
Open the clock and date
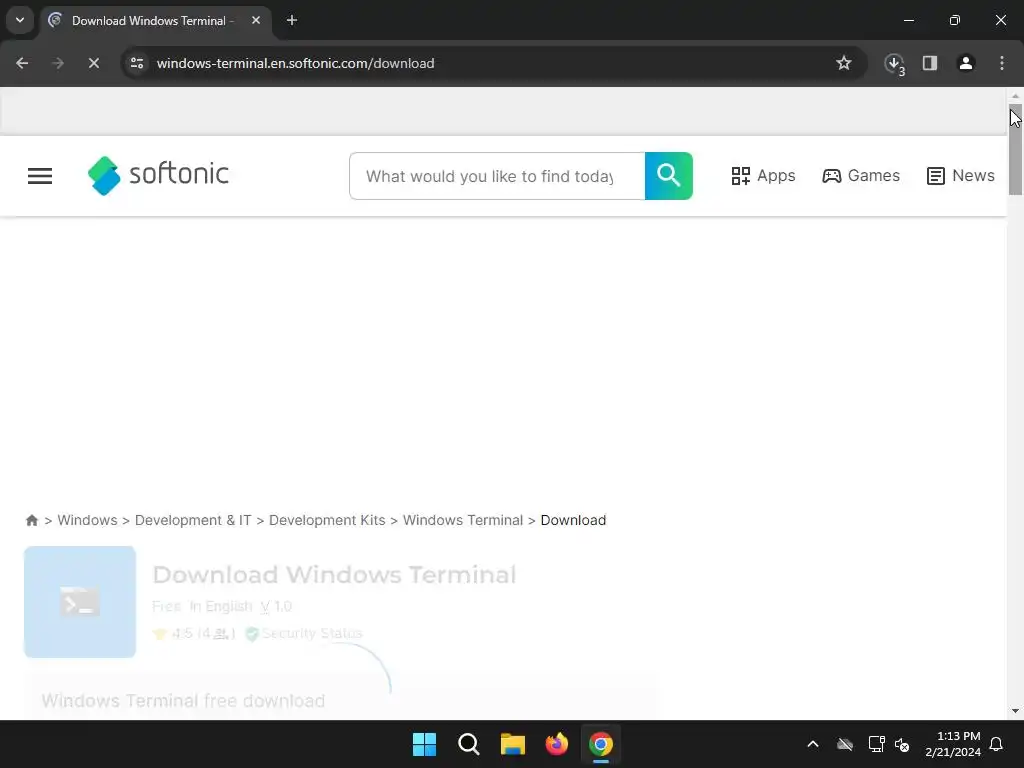(x=953, y=744)
